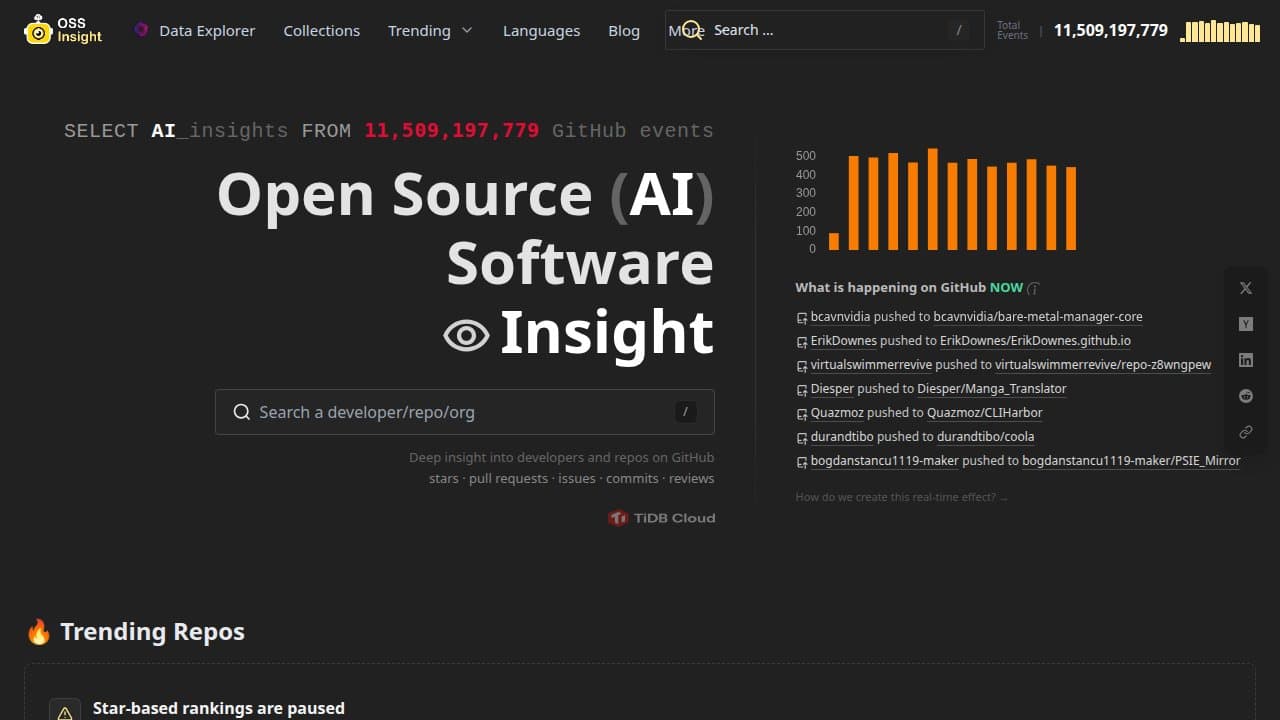1280x720 pixels.
Task: Share the page on Reddit
Action: tap(1246, 396)
